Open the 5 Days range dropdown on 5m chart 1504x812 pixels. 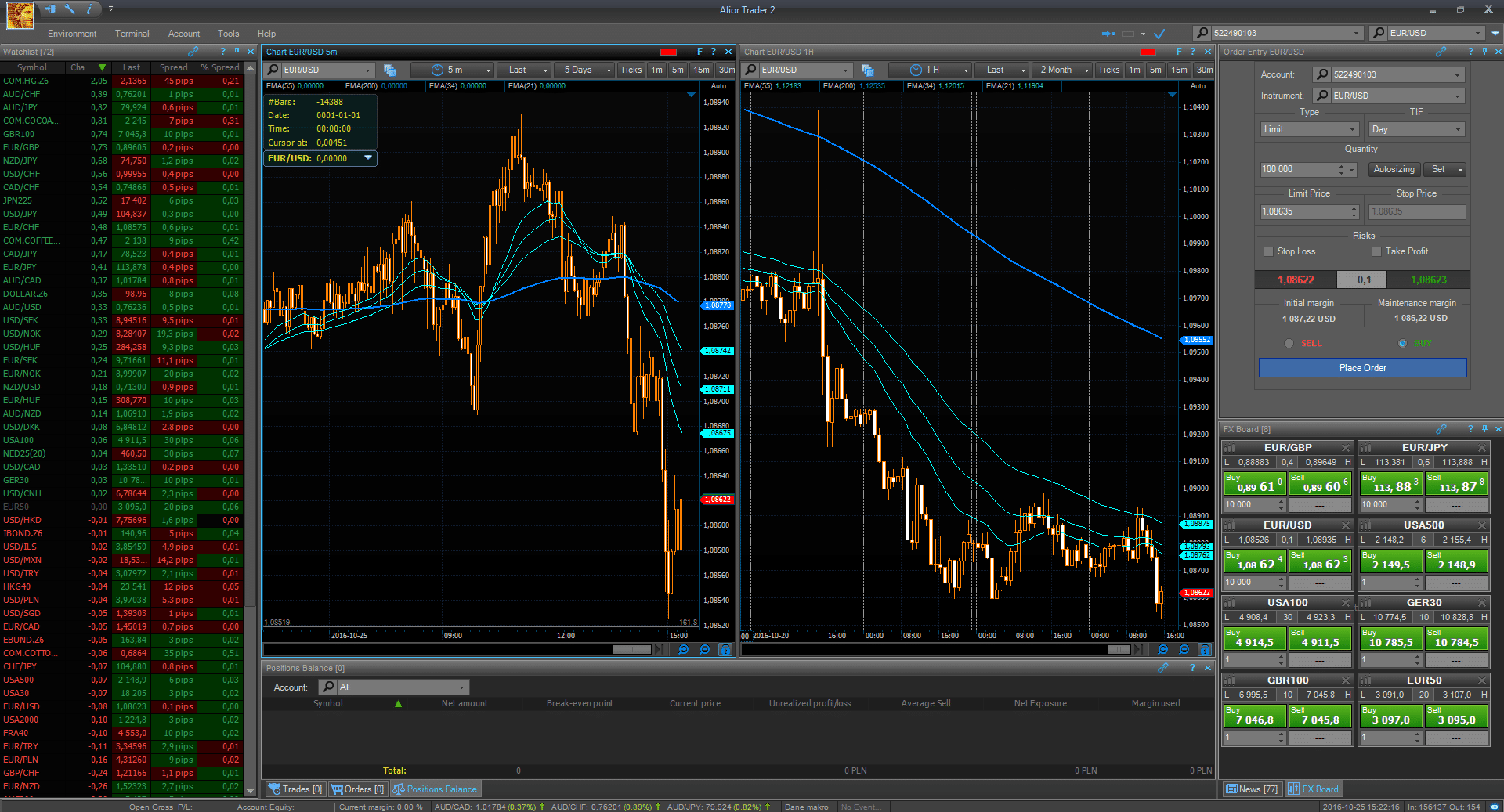coord(587,70)
